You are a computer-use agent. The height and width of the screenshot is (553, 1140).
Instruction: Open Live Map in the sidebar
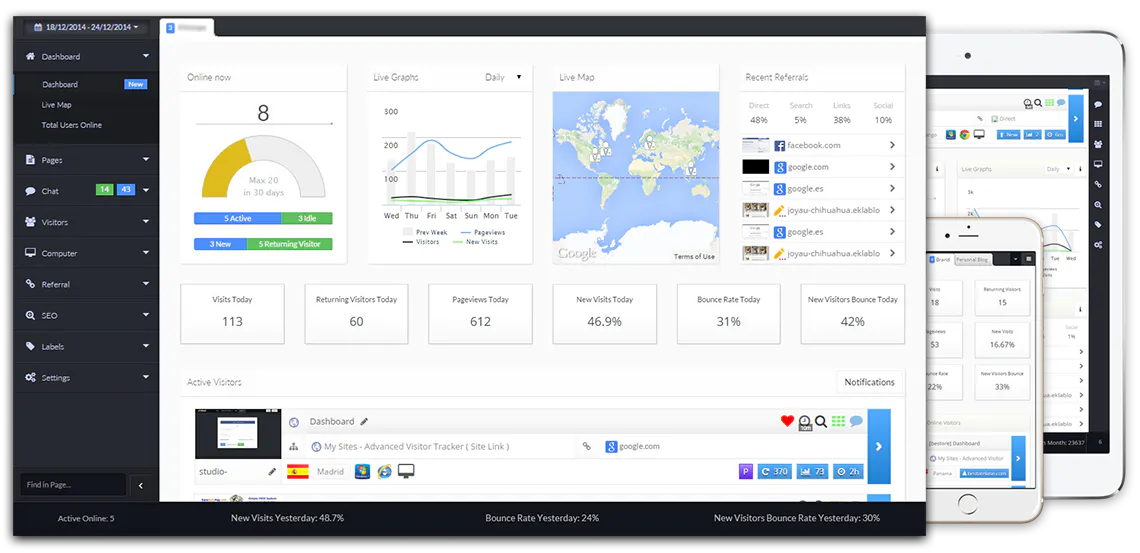click(57, 105)
